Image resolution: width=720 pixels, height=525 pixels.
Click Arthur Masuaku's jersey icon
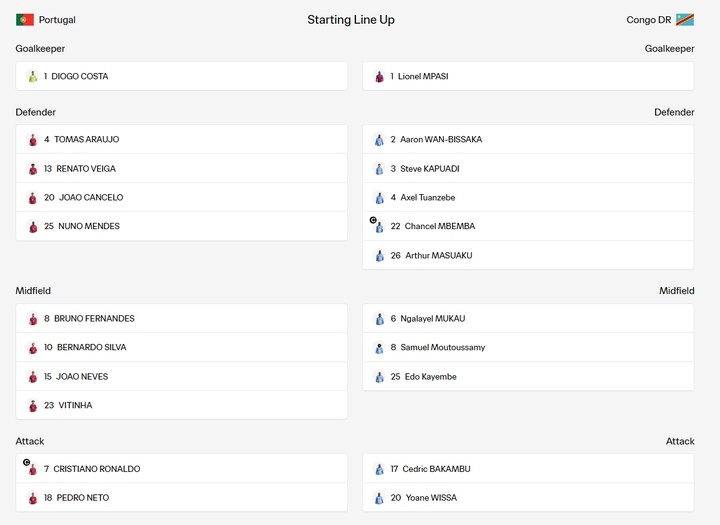point(379,256)
